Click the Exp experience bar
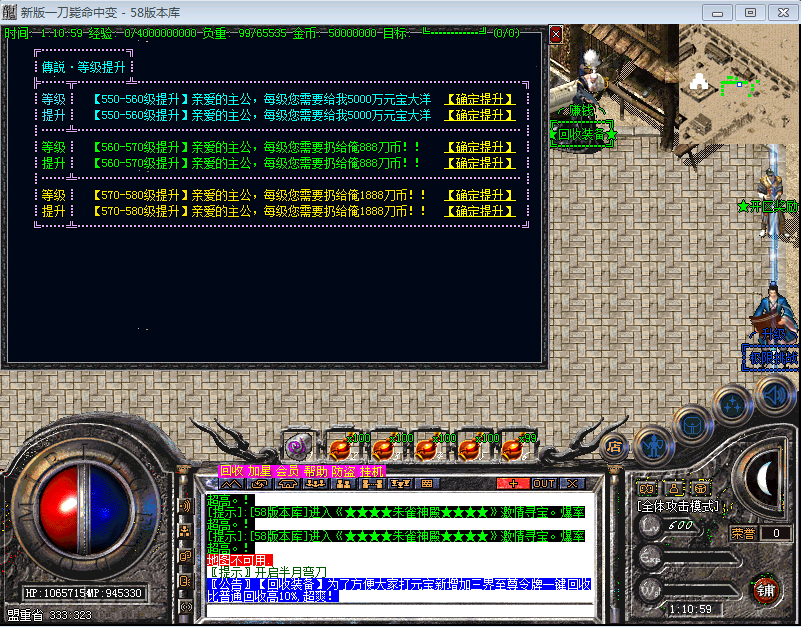801x627 pixels. (690, 558)
